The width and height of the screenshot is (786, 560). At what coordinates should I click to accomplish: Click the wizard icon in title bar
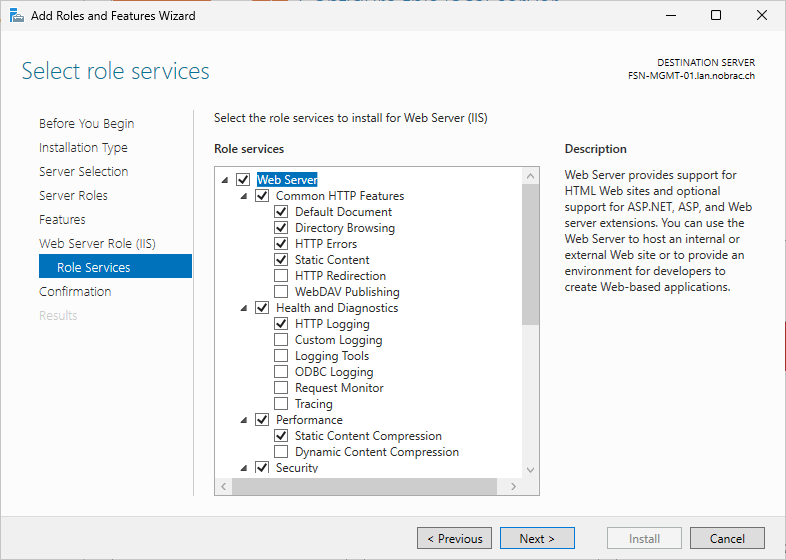(17, 16)
